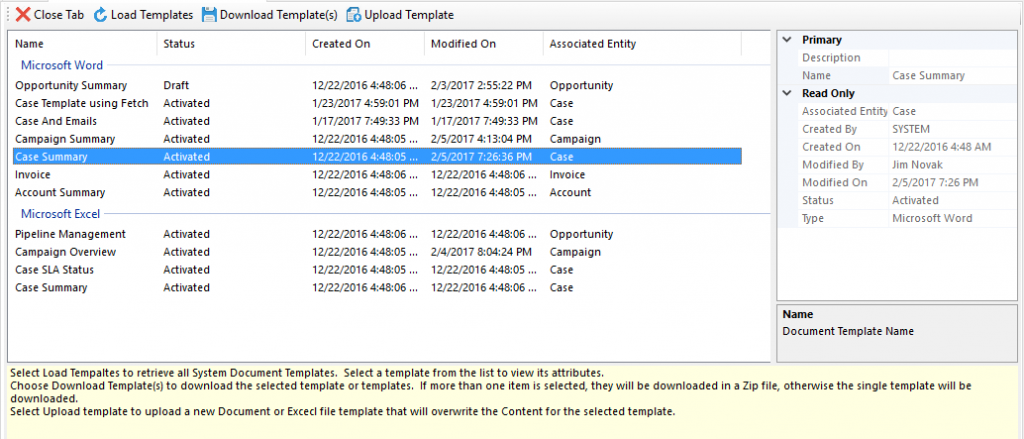The height and width of the screenshot is (439, 1024).
Task: Sort by the Name column header
Action: tap(82, 44)
